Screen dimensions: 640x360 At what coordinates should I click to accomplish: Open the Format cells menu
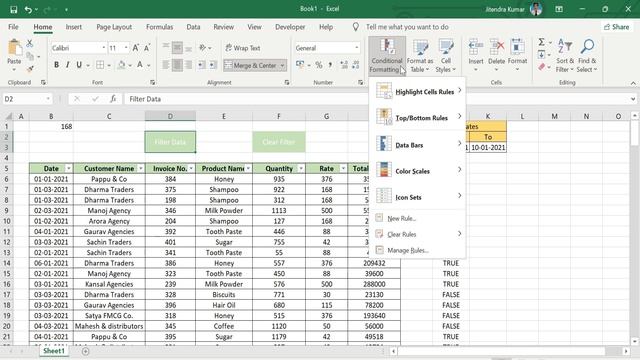click(x=517, y=56)
